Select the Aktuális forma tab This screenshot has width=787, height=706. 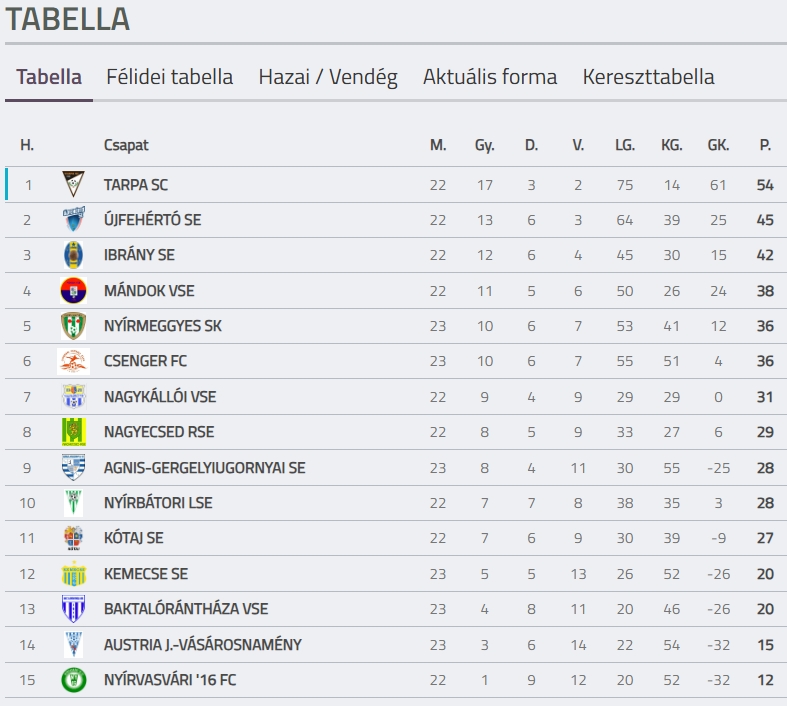point(490,77)
